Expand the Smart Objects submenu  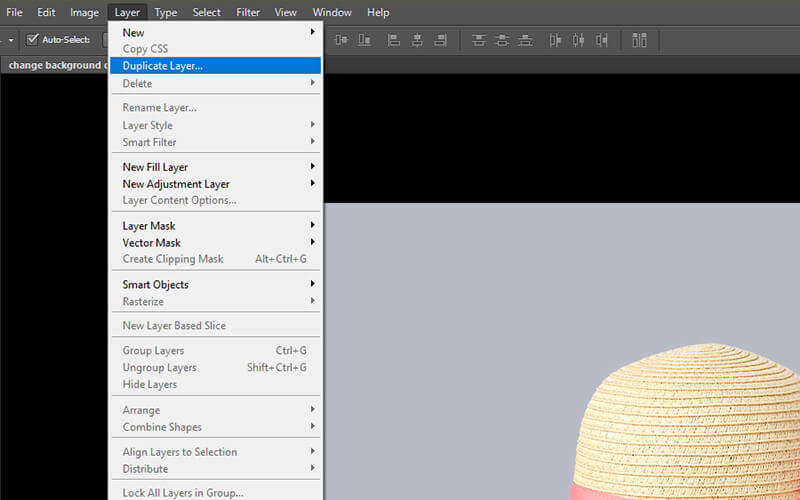(215, 284)
